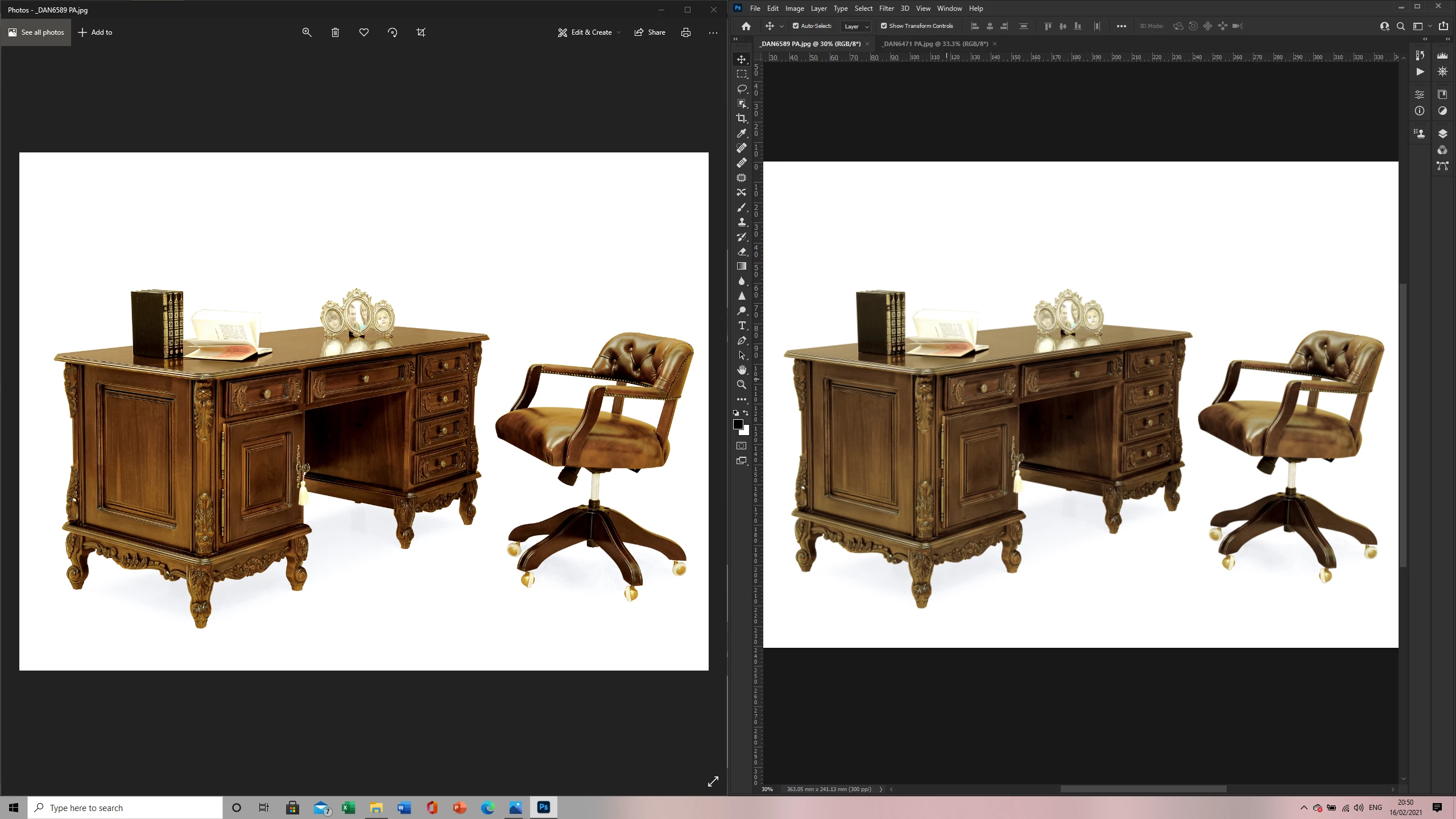Select the Eraser tool
The width and height of the screenshot is (1456, 819).
742,251
